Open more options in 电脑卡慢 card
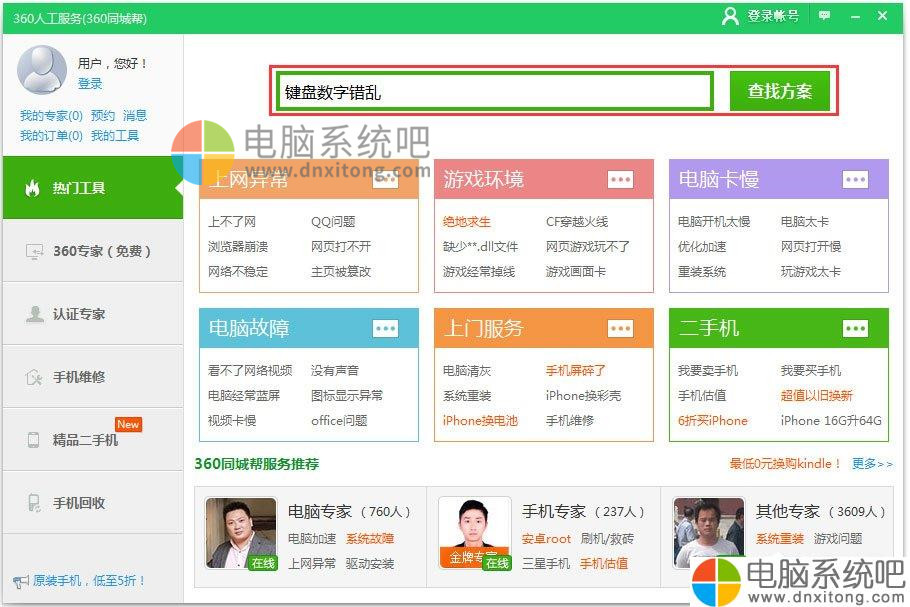The height and width of the screenshot is (607, 910). 855,179
